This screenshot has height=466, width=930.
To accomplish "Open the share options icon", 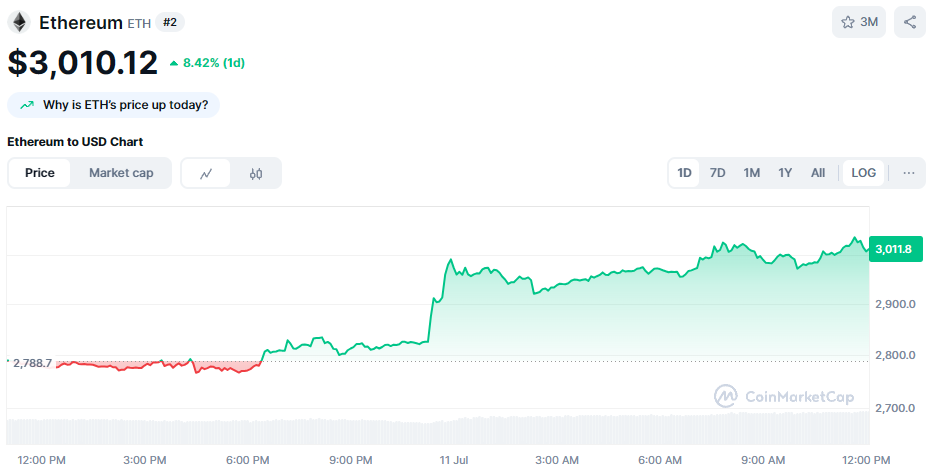I will (x=910, y=22).
